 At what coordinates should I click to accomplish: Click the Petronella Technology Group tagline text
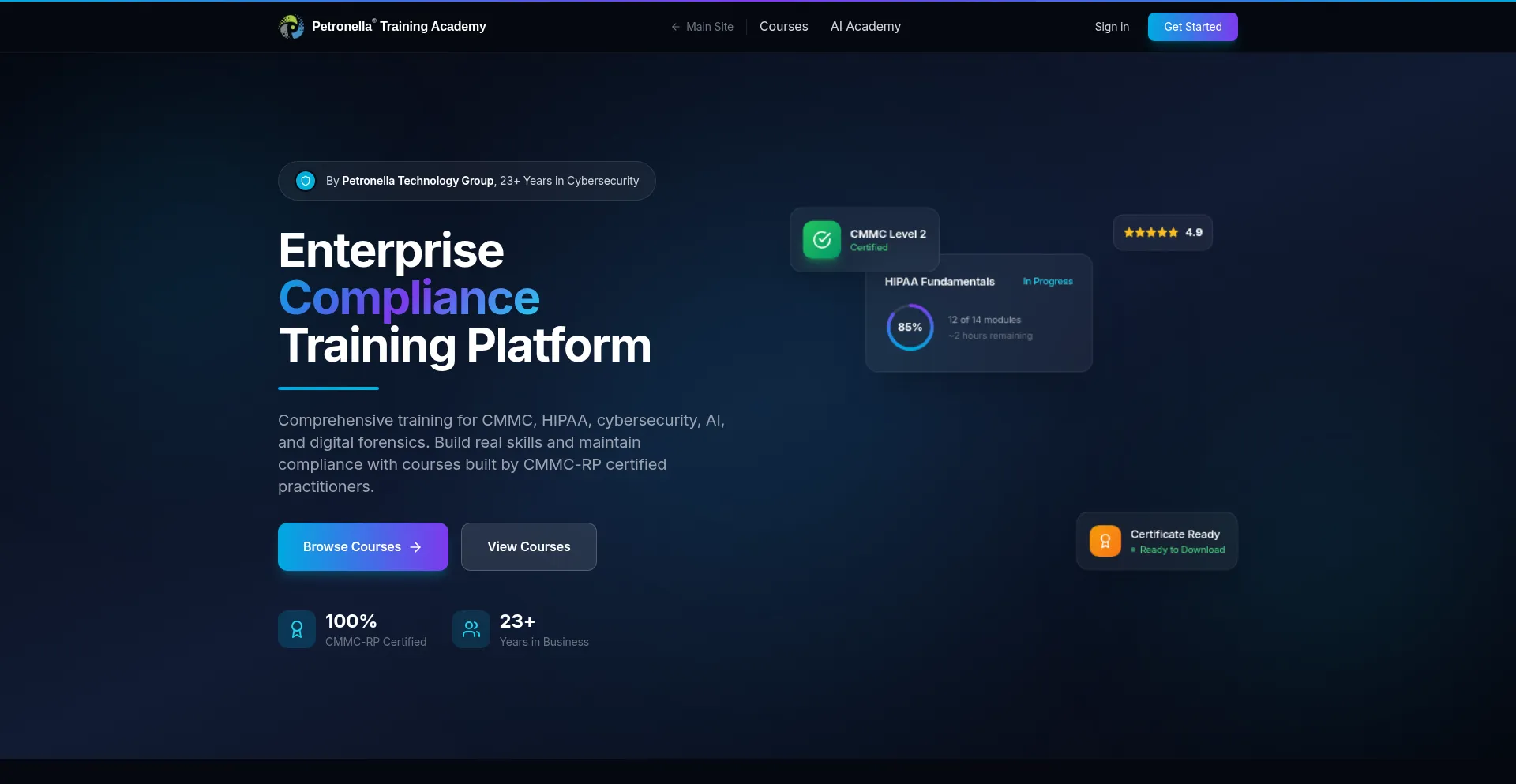tap(418, 181)
